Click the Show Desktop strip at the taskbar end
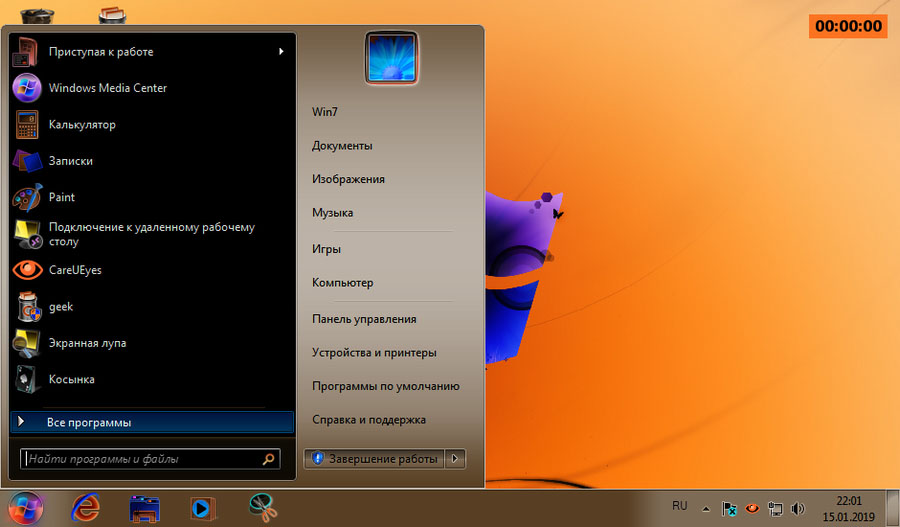Screen dimensions: 900x527 pyautogui.click(x=893, y=508)
